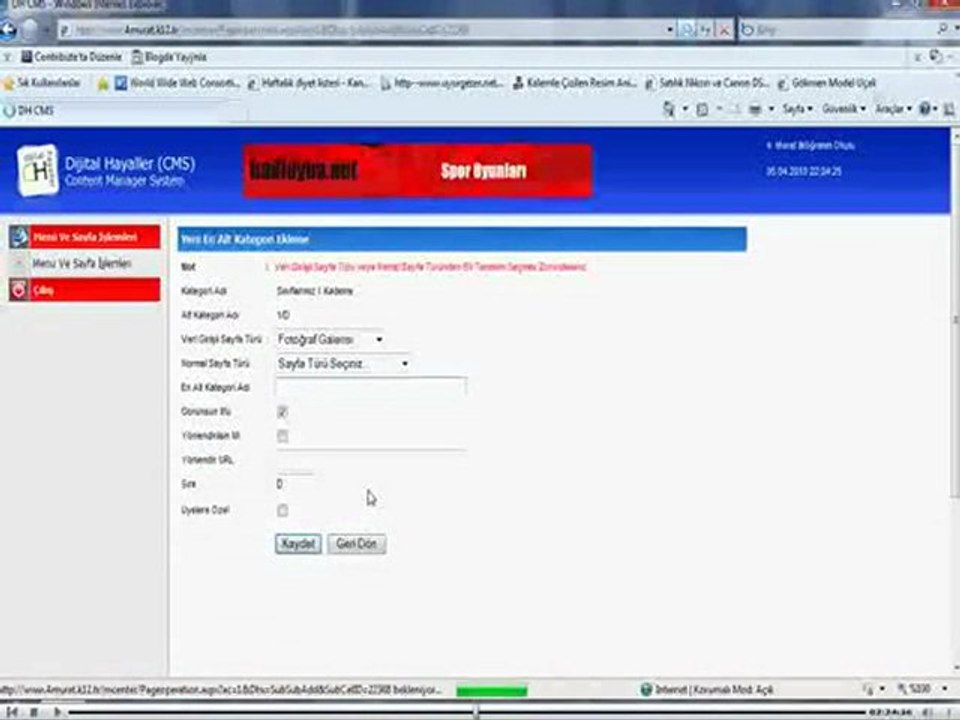
Task: Open the address bar history dropdown arrow
Action: (x=670, y=29)
